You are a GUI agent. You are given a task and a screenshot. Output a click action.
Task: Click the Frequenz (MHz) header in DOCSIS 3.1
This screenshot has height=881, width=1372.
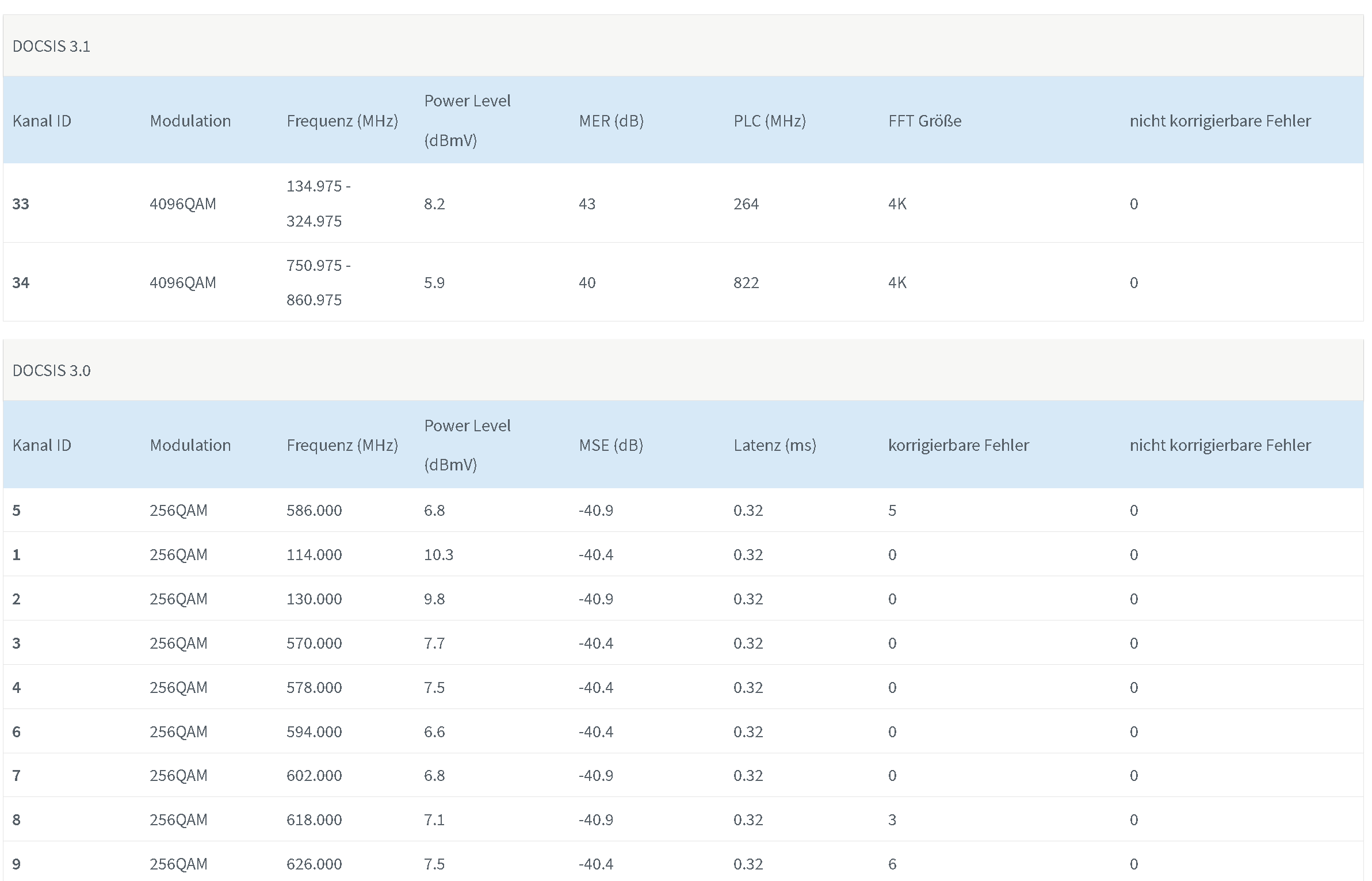(x=342, y=121)
